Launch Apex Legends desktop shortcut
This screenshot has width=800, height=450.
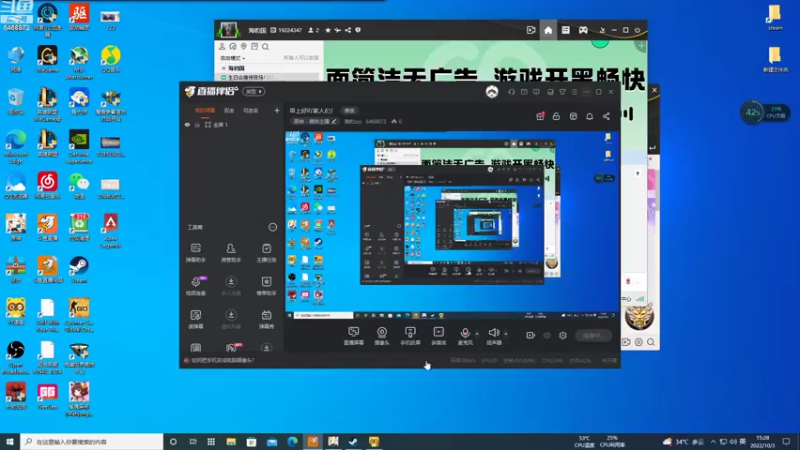click(110, 231)
